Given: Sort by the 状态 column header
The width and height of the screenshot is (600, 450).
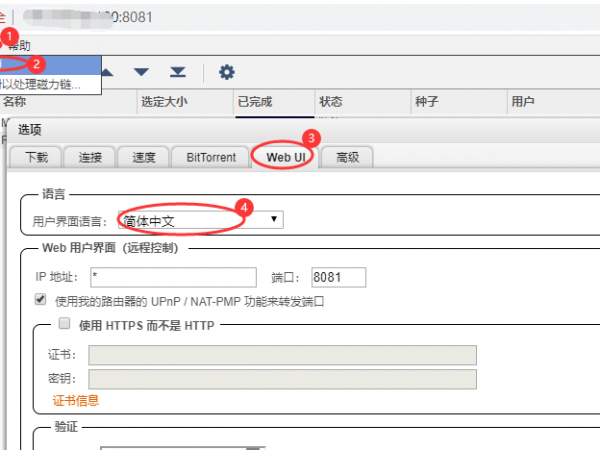Looking at the screenshot, I should click(331, 101).
